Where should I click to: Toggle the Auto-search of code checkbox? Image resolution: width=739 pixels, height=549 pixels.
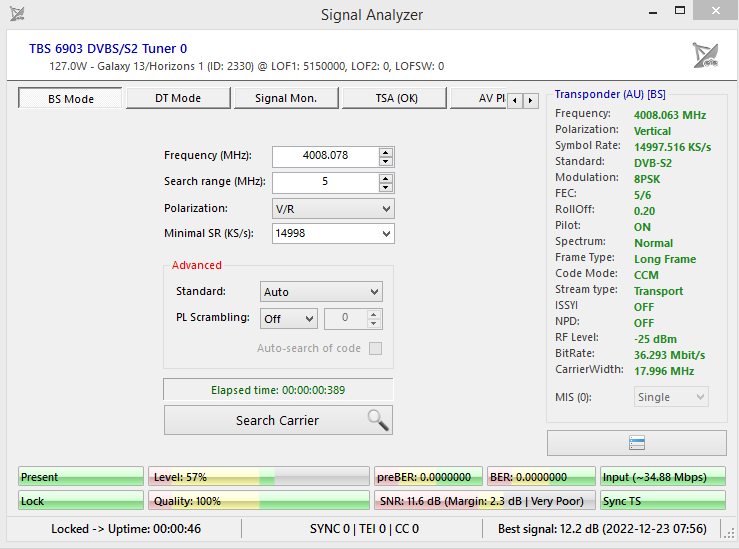coord(376,348)
